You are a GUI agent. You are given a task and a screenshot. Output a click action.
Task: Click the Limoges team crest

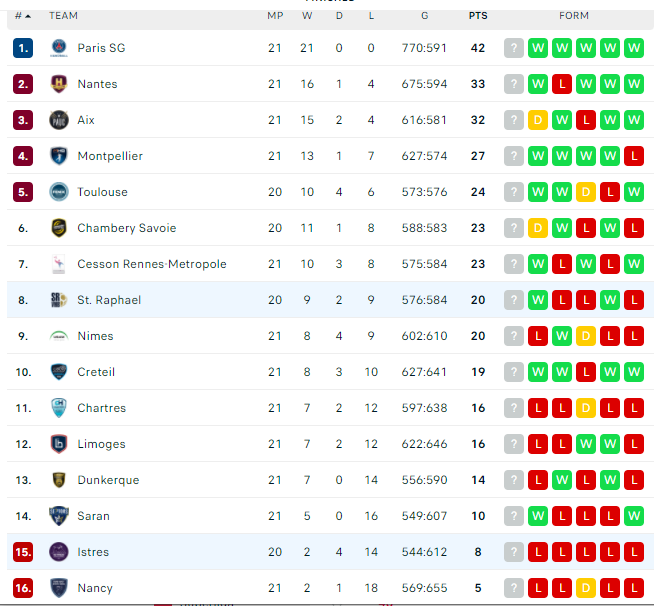[58, 444]
